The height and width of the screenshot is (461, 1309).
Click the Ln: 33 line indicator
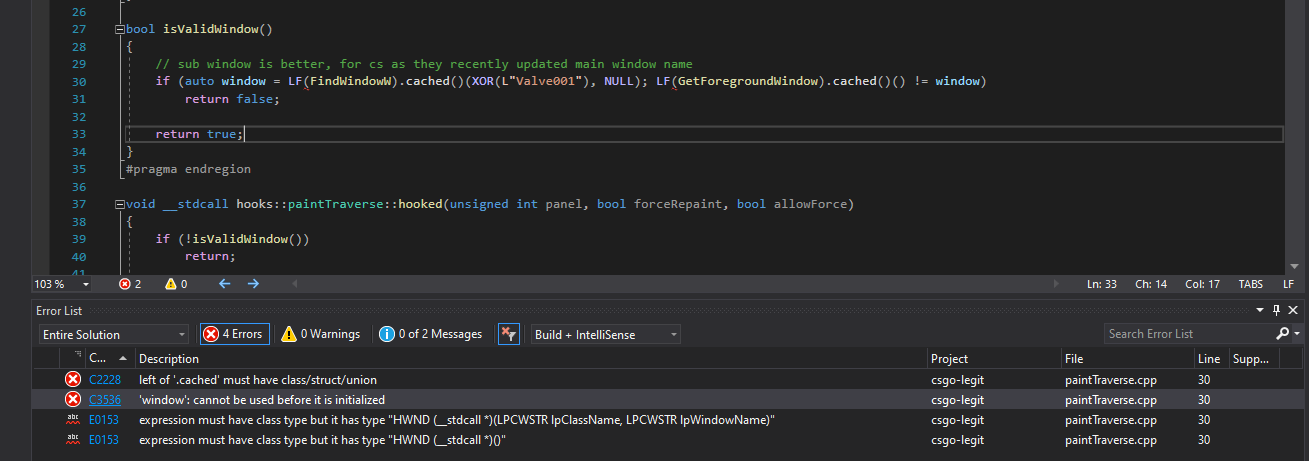pos(1102,284)
